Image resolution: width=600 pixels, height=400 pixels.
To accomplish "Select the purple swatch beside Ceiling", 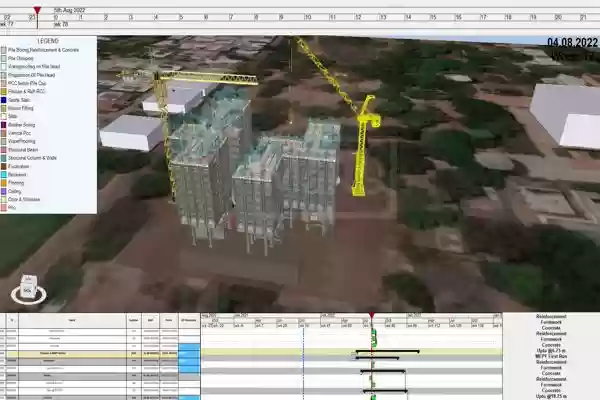I will (x=4, y=191).
